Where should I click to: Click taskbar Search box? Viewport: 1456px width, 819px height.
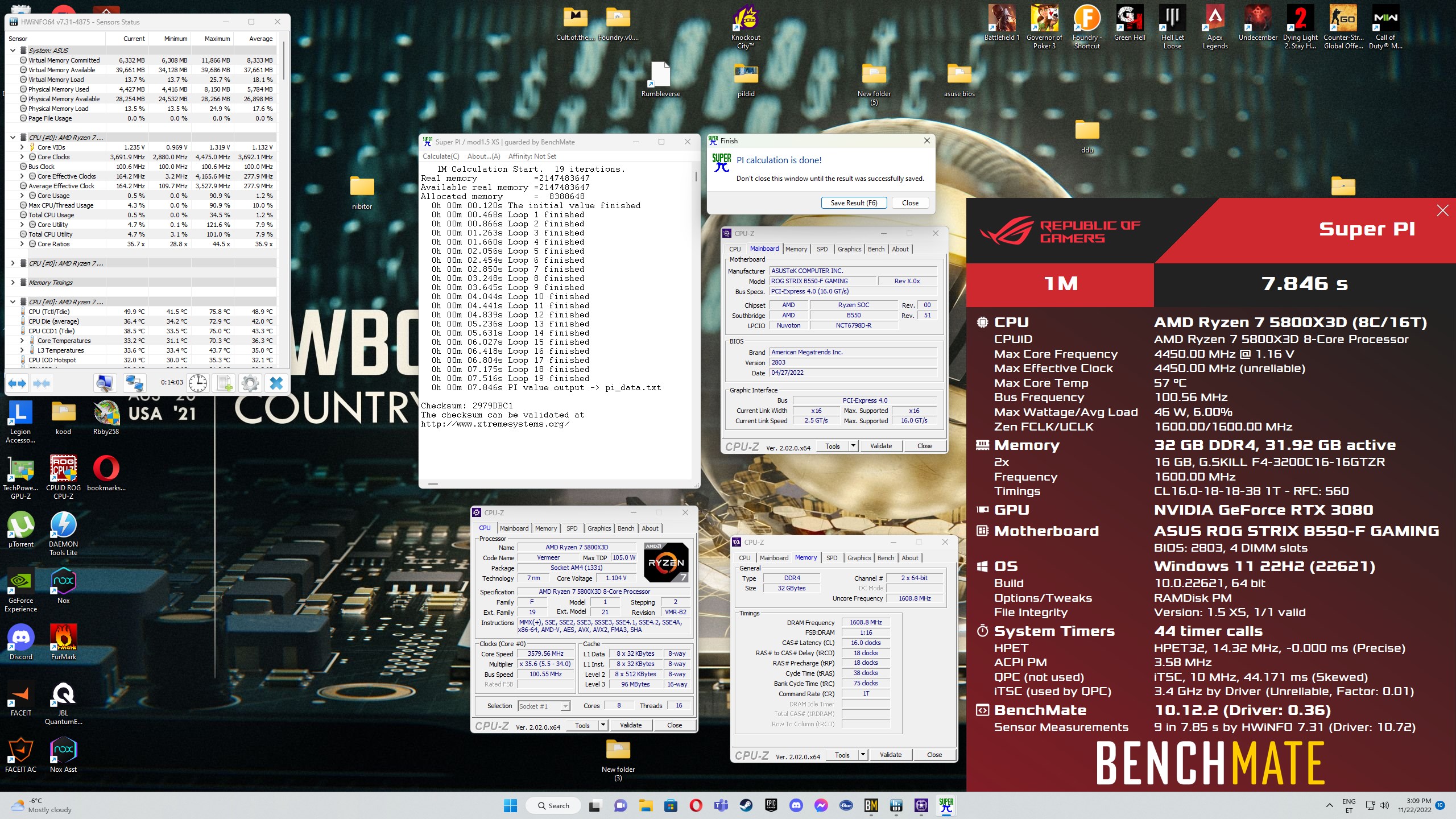tap(553, 805)
